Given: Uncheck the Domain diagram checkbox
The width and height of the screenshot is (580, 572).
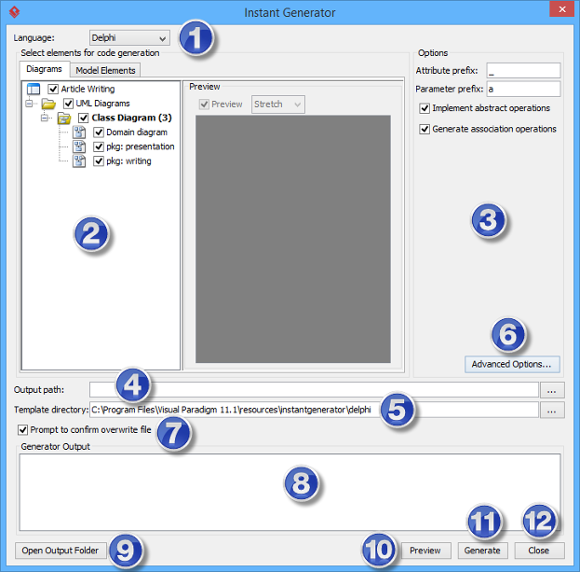Looking at the screenshot, I should coord(98,132).
